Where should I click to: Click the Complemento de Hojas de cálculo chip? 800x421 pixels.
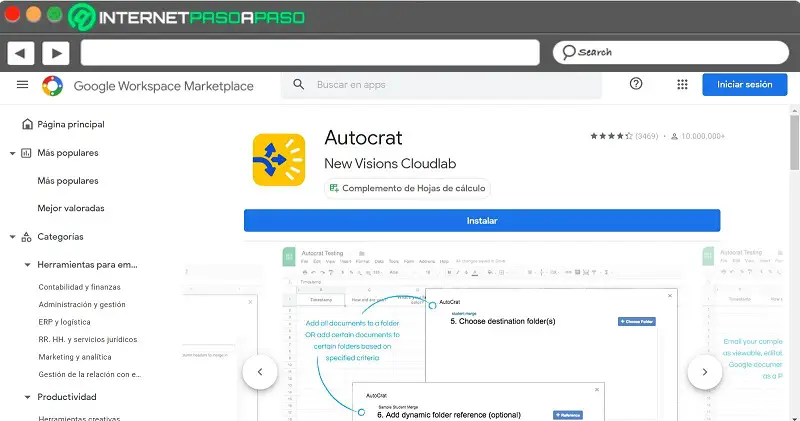[x=408, y=188]
